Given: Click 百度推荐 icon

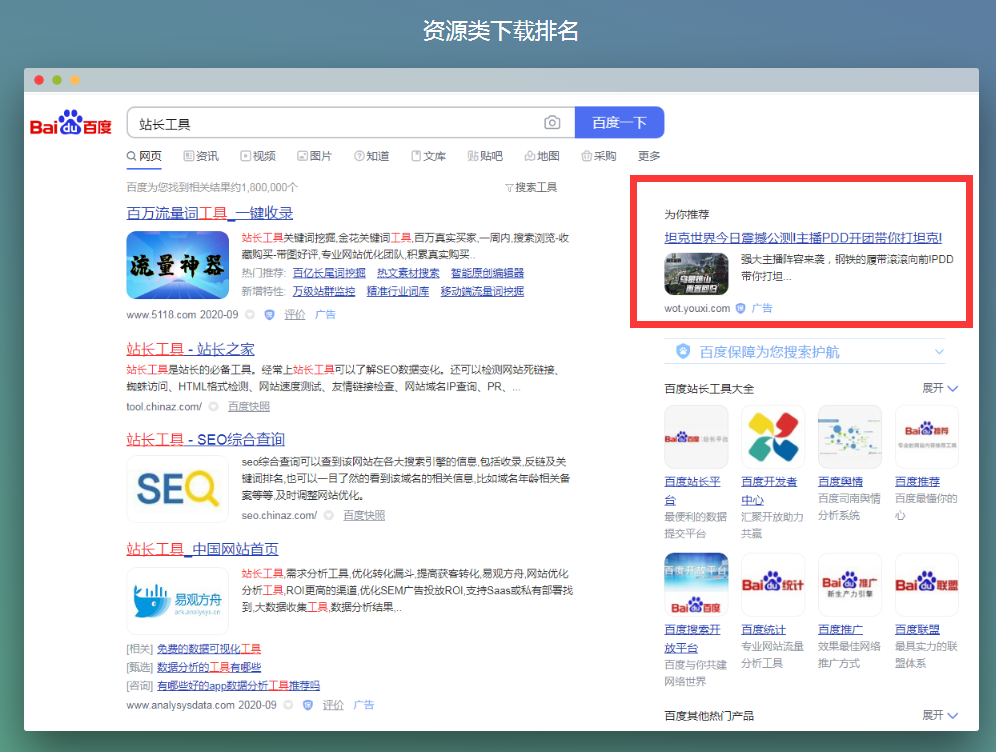Looking at the screenshot, I should [927, 437].
